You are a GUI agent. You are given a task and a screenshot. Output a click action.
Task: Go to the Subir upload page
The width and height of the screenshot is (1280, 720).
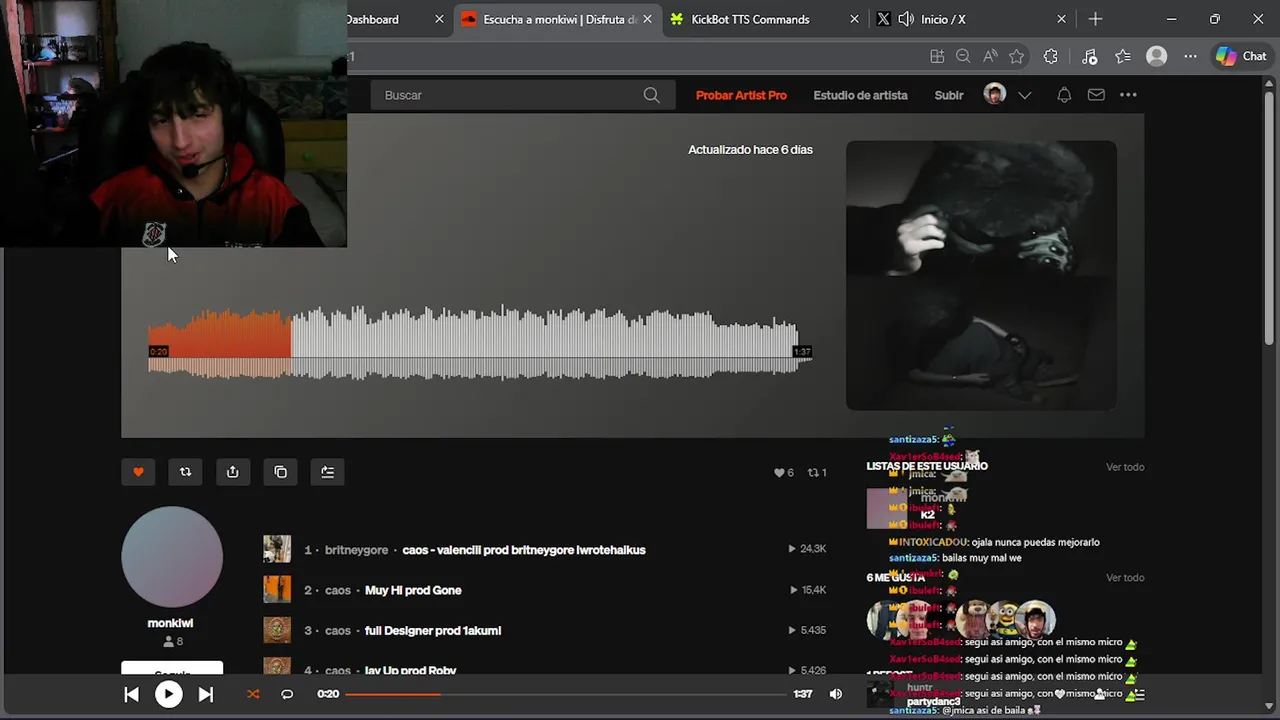(x=948, y=95)
